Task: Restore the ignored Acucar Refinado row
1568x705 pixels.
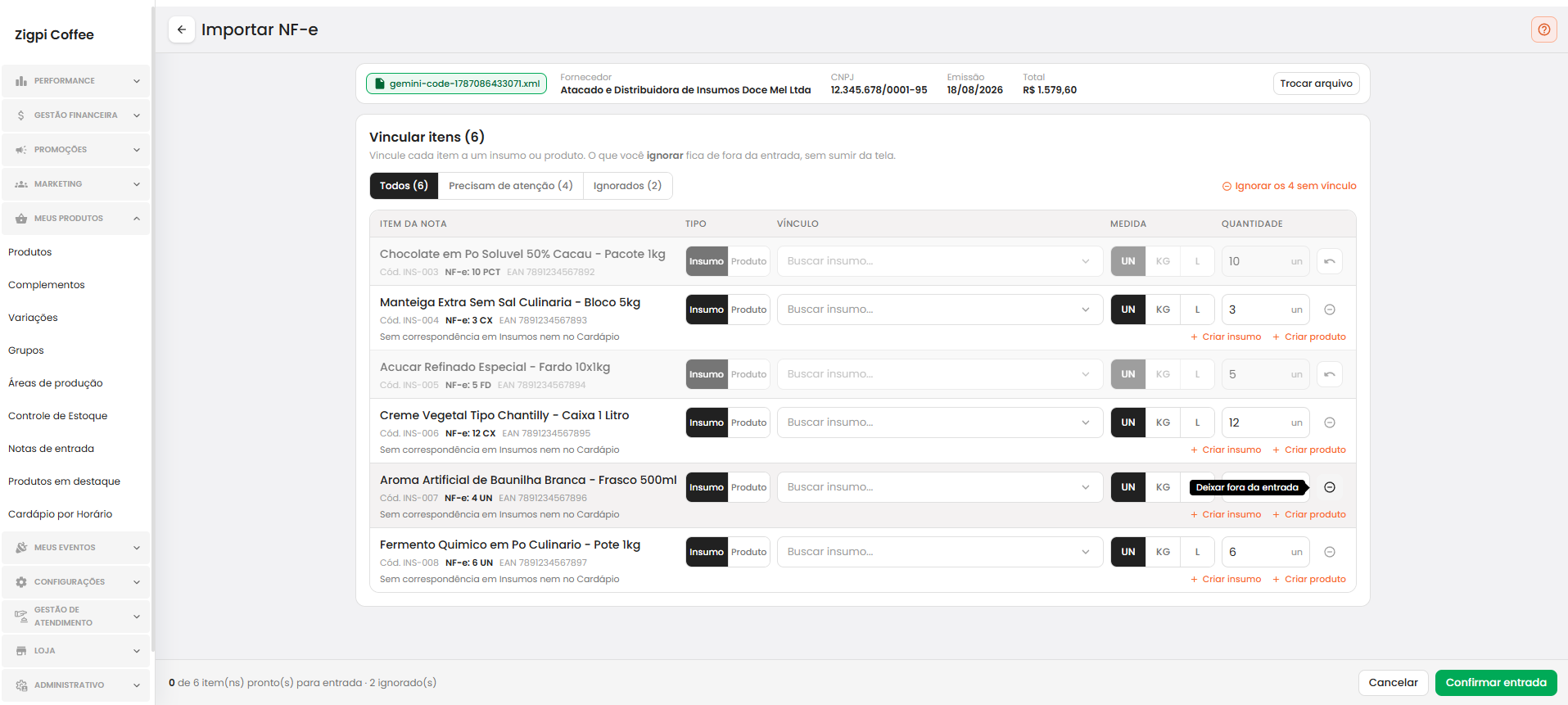Action: [x=1330, y=374]
